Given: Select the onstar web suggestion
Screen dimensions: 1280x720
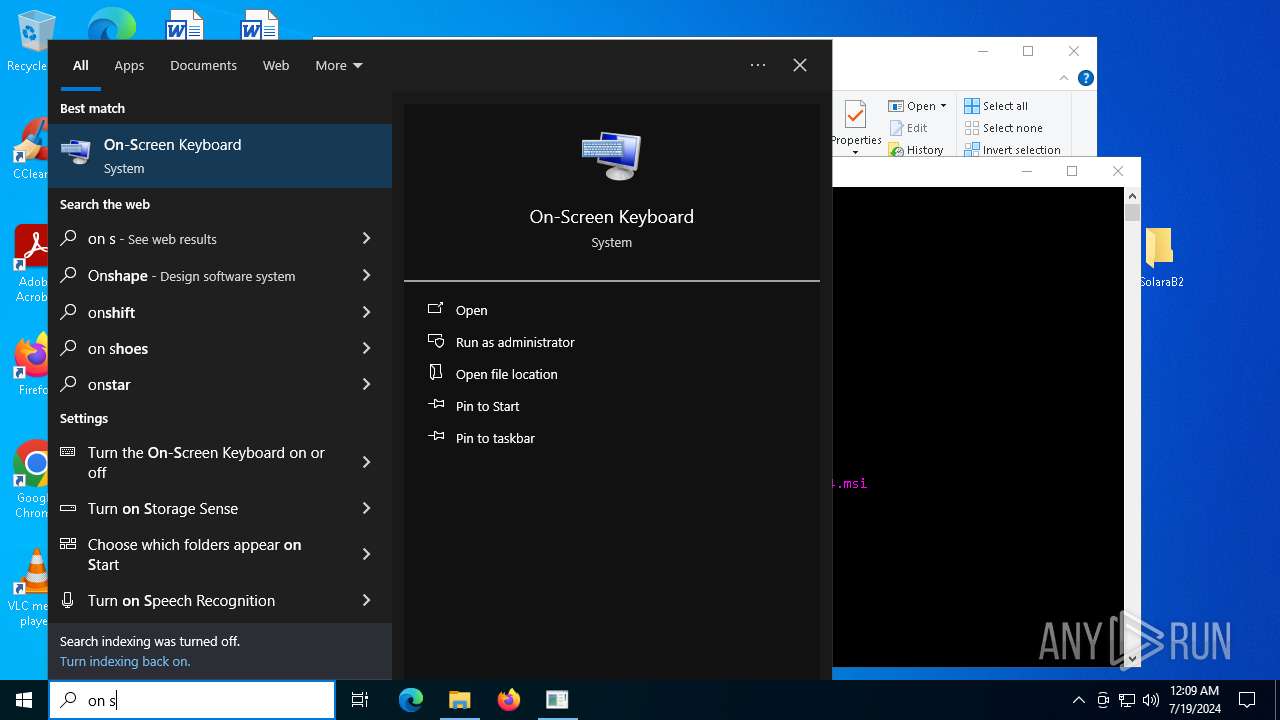Looking at the screenshot, I should (201, 384).
